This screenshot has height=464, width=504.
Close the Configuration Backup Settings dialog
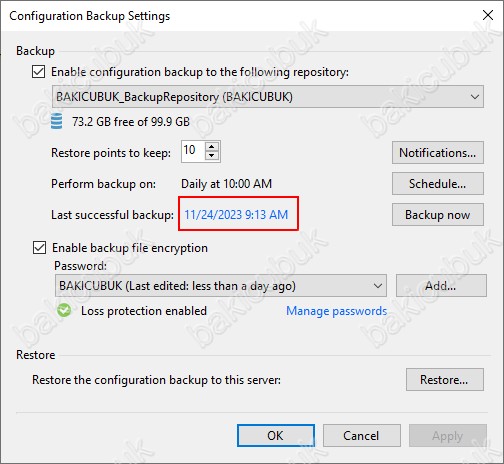pos(488,15)
